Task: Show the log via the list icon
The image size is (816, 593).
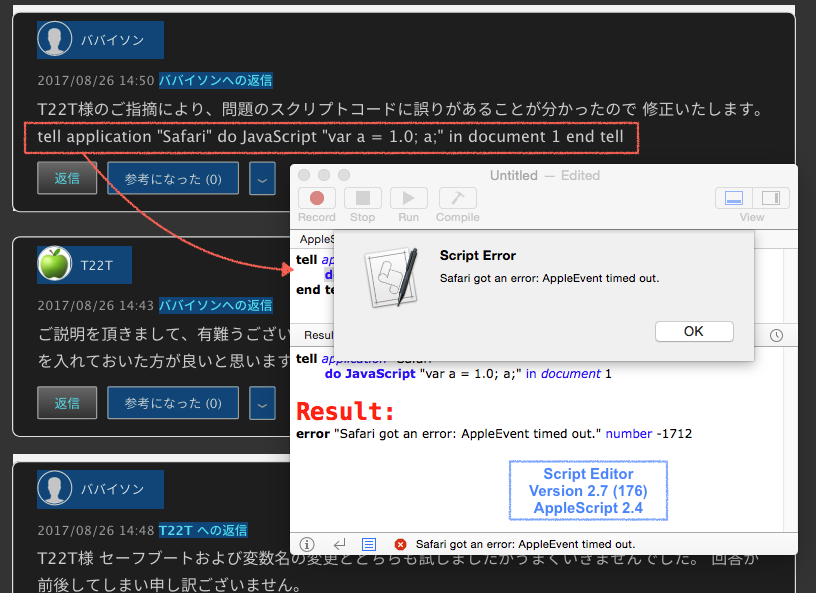Action: click(x=369, y=545)
